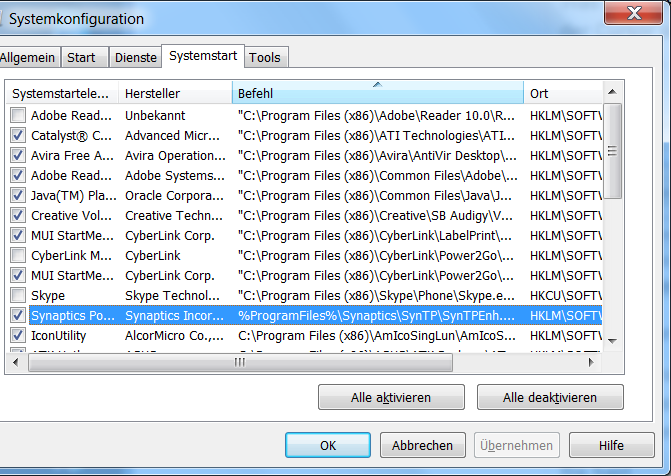The height and width of the screenshot is (476, 671).
Task: Open the Tools tab
Action: click(265, 58)
